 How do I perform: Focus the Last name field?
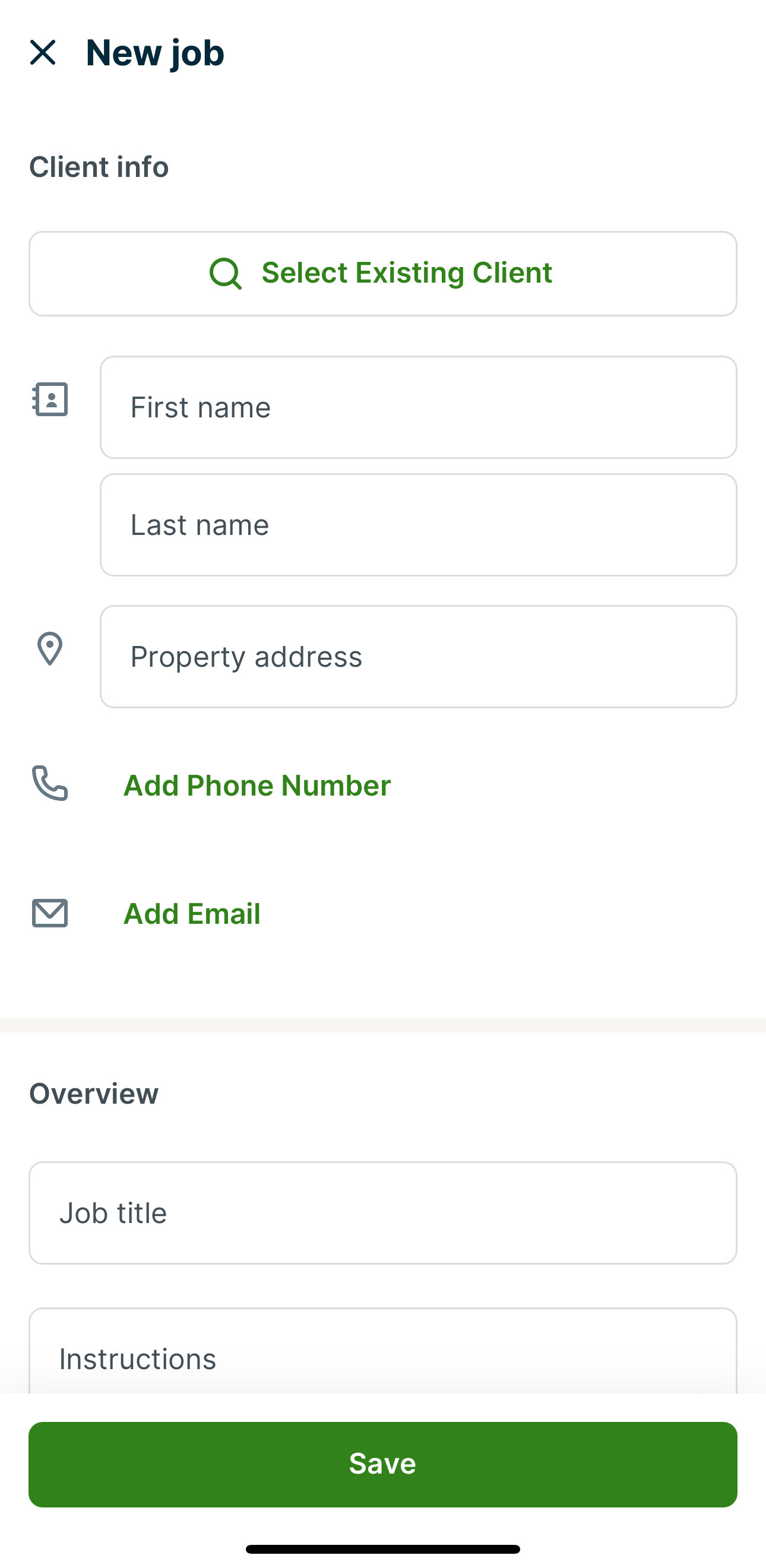point(417,525)
